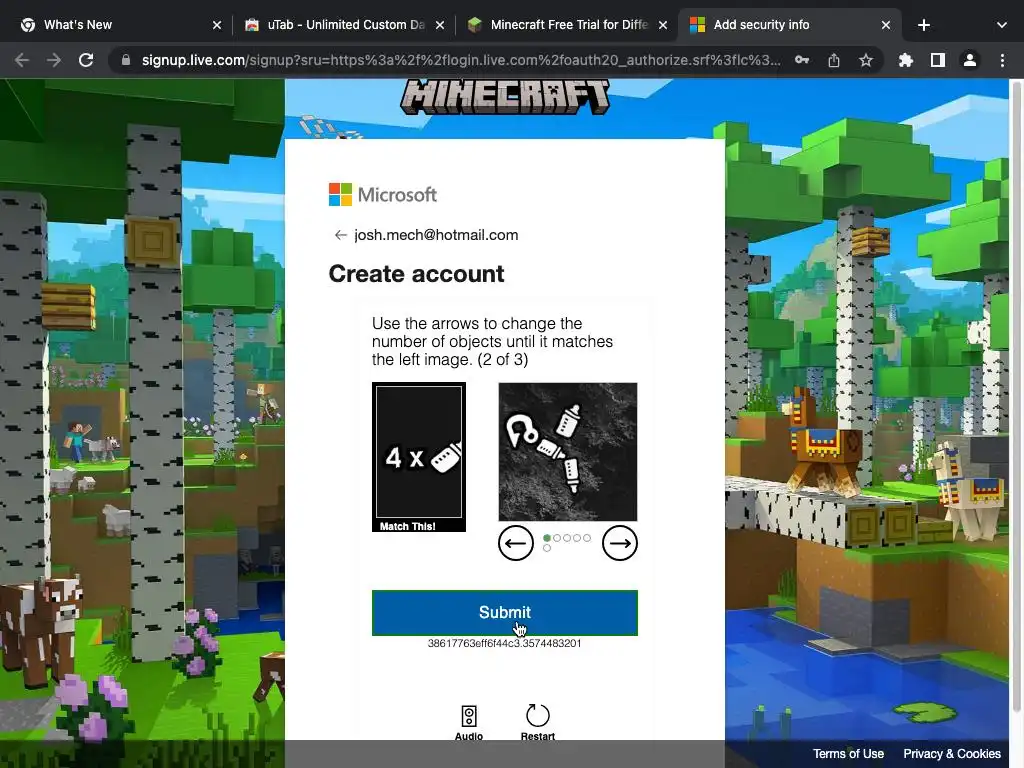Open Privacy & Cookies link
This screenshot has height=768, width=1024.
tap(952, 754)
